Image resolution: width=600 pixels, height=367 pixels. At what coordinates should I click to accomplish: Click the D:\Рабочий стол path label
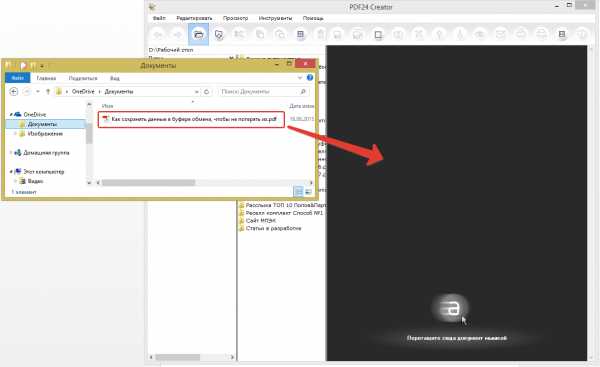tap(171, 50)
